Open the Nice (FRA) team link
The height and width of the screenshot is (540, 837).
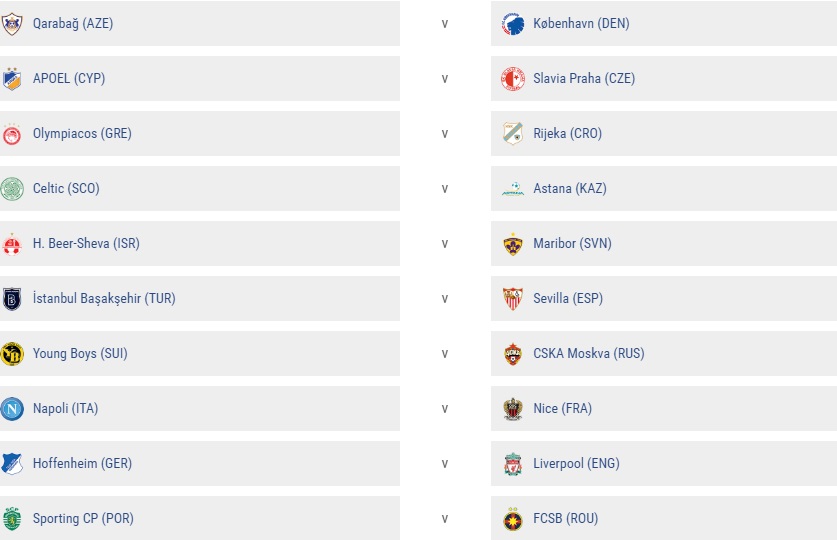coord(563,408)
